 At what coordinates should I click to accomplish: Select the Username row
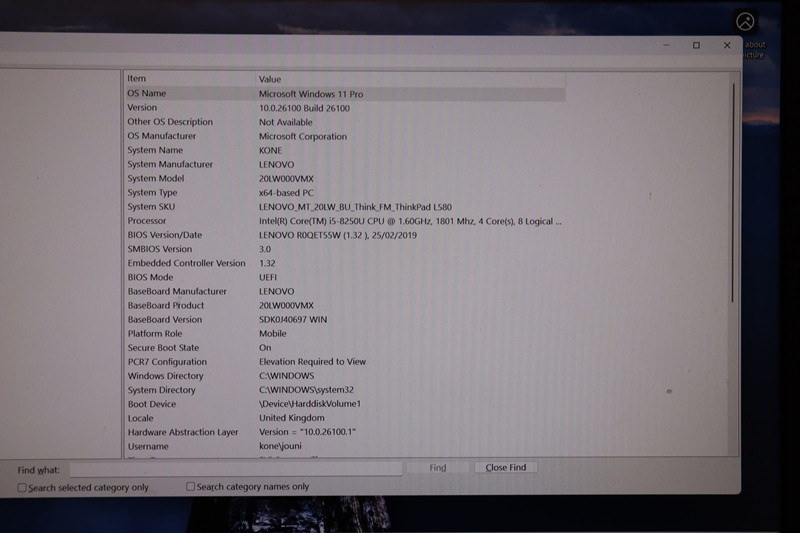click(x=344, y=446)
